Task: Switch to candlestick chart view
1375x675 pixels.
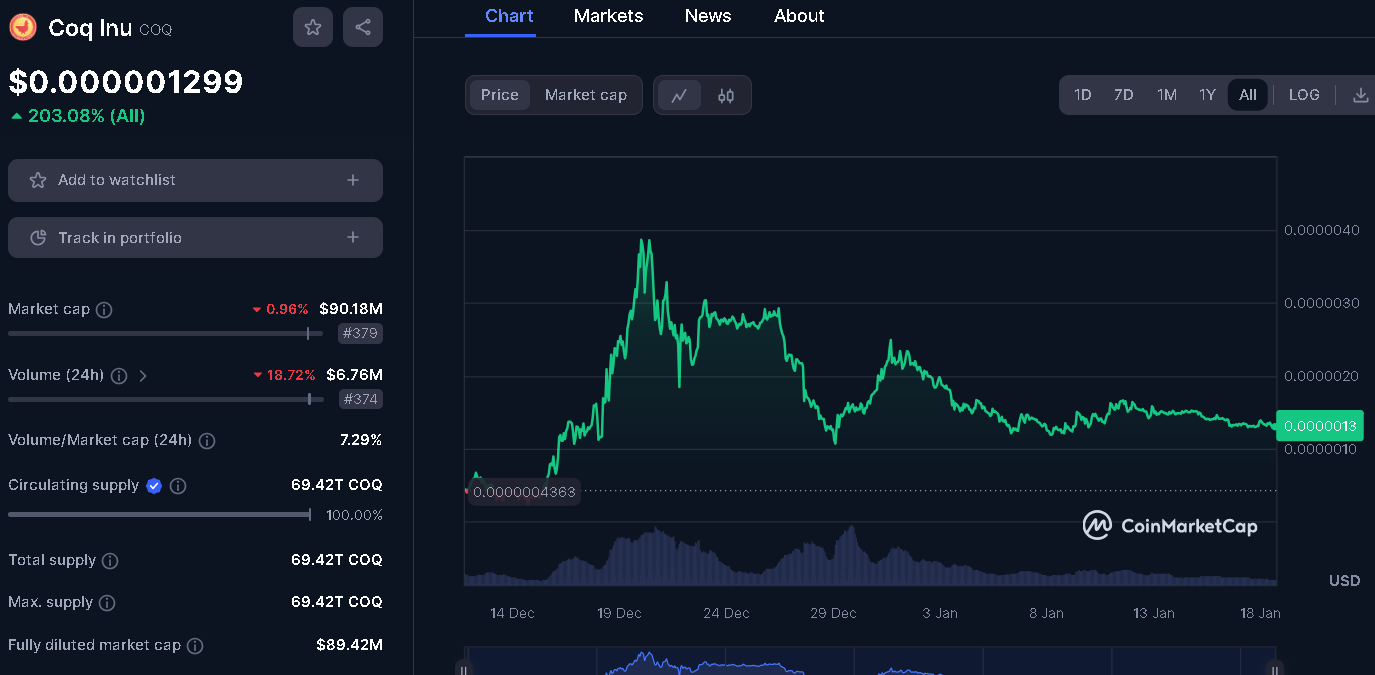Action: coord(726,96)
